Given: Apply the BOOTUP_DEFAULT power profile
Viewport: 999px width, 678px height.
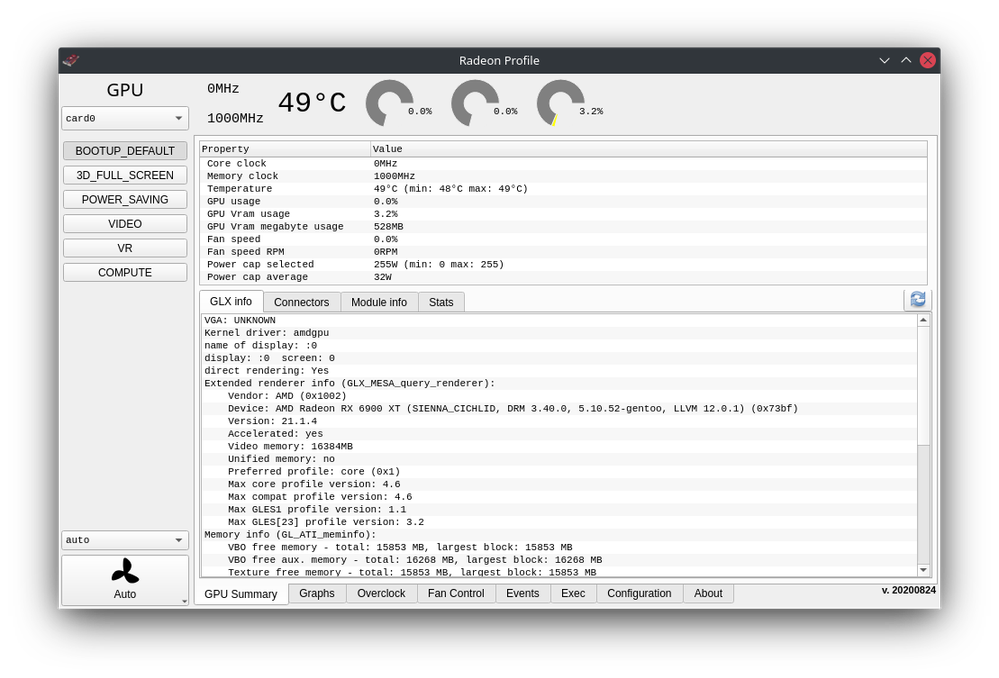Looking at the screenshot, I should [x=125, y=151].
